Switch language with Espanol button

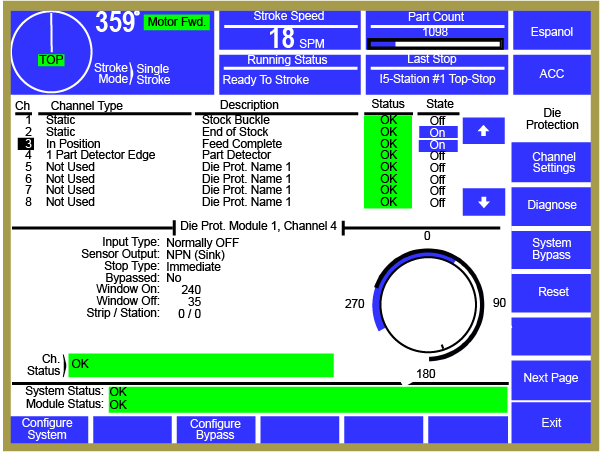coord(552,31)
